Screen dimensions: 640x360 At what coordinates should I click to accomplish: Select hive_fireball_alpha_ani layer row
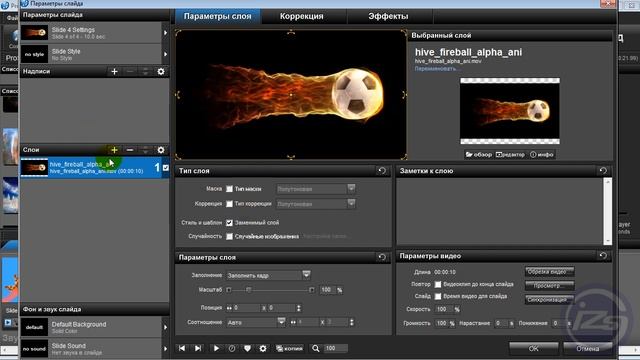pyautogui.click(x=95, y=168)
